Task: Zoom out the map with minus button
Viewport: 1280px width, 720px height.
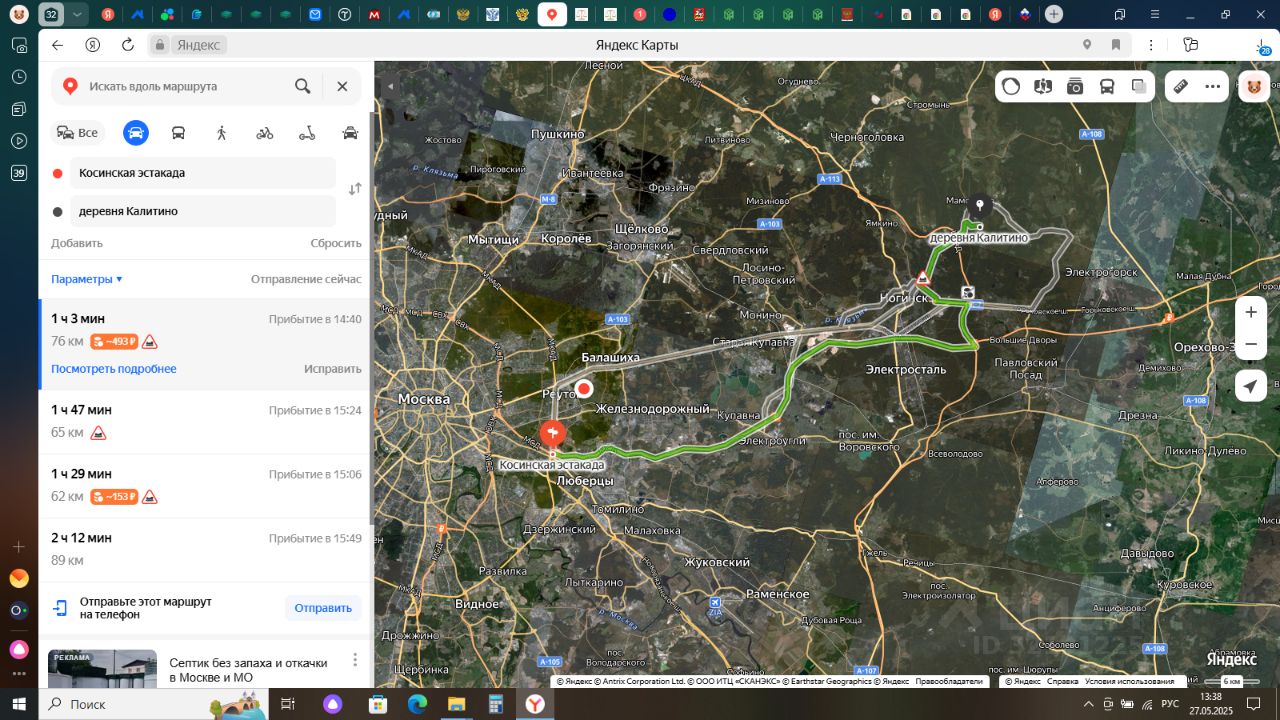Action: coord(1250,345)
